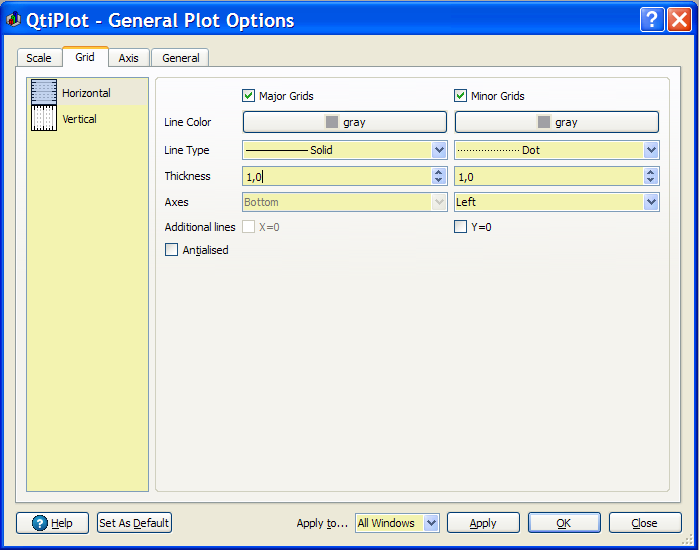This screenshot has width=699, height=550.
Task: Switch to the General tab
Action: 181,58
